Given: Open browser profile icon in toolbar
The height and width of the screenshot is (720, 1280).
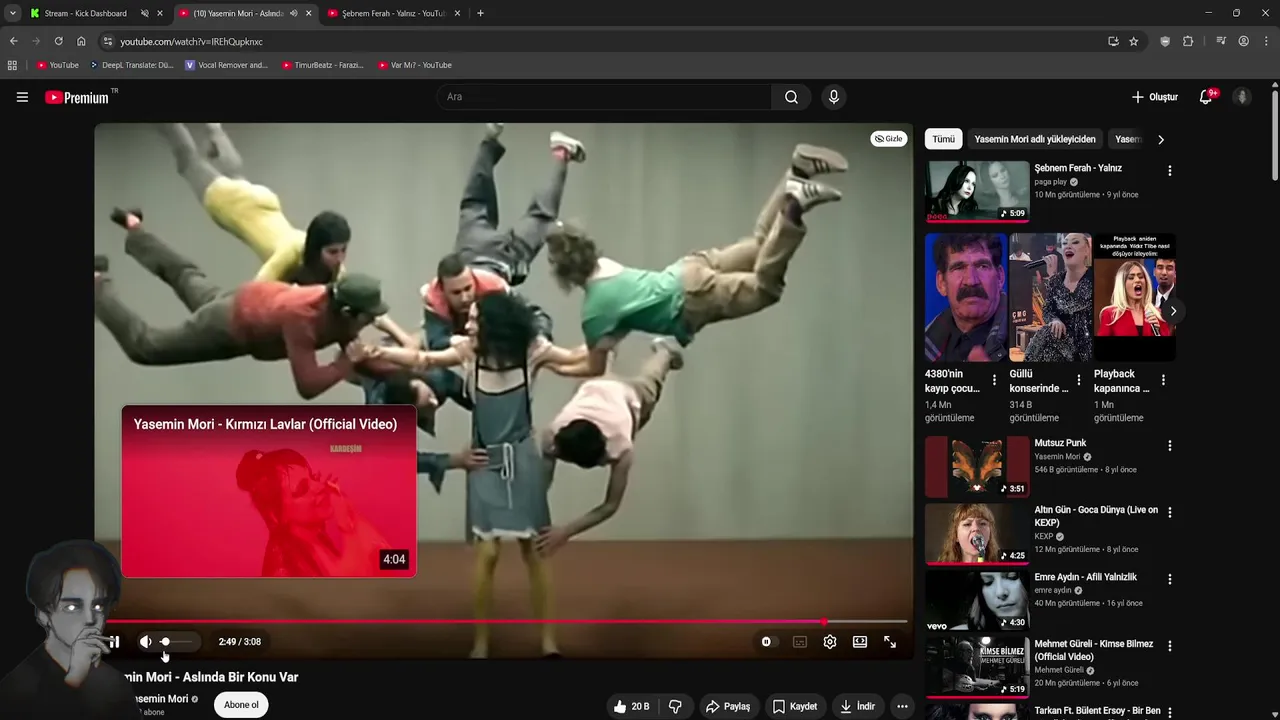Looking at the screenshot, I should 1243,41.
